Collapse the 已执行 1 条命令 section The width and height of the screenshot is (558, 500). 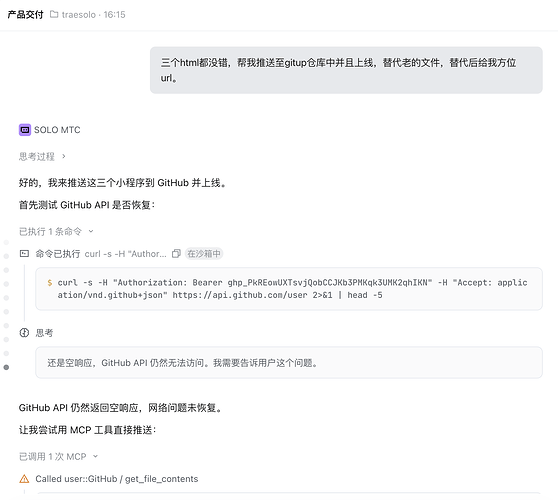click(91, 231)
